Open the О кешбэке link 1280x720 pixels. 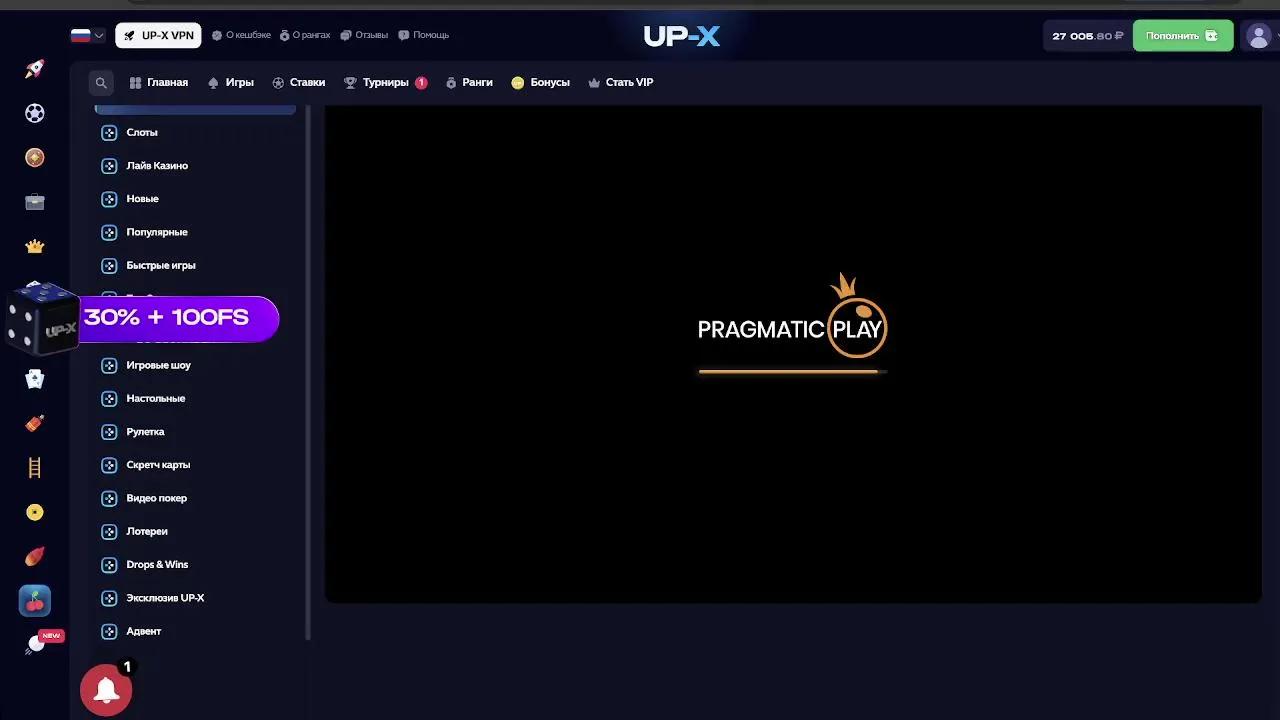coord(241,35)
